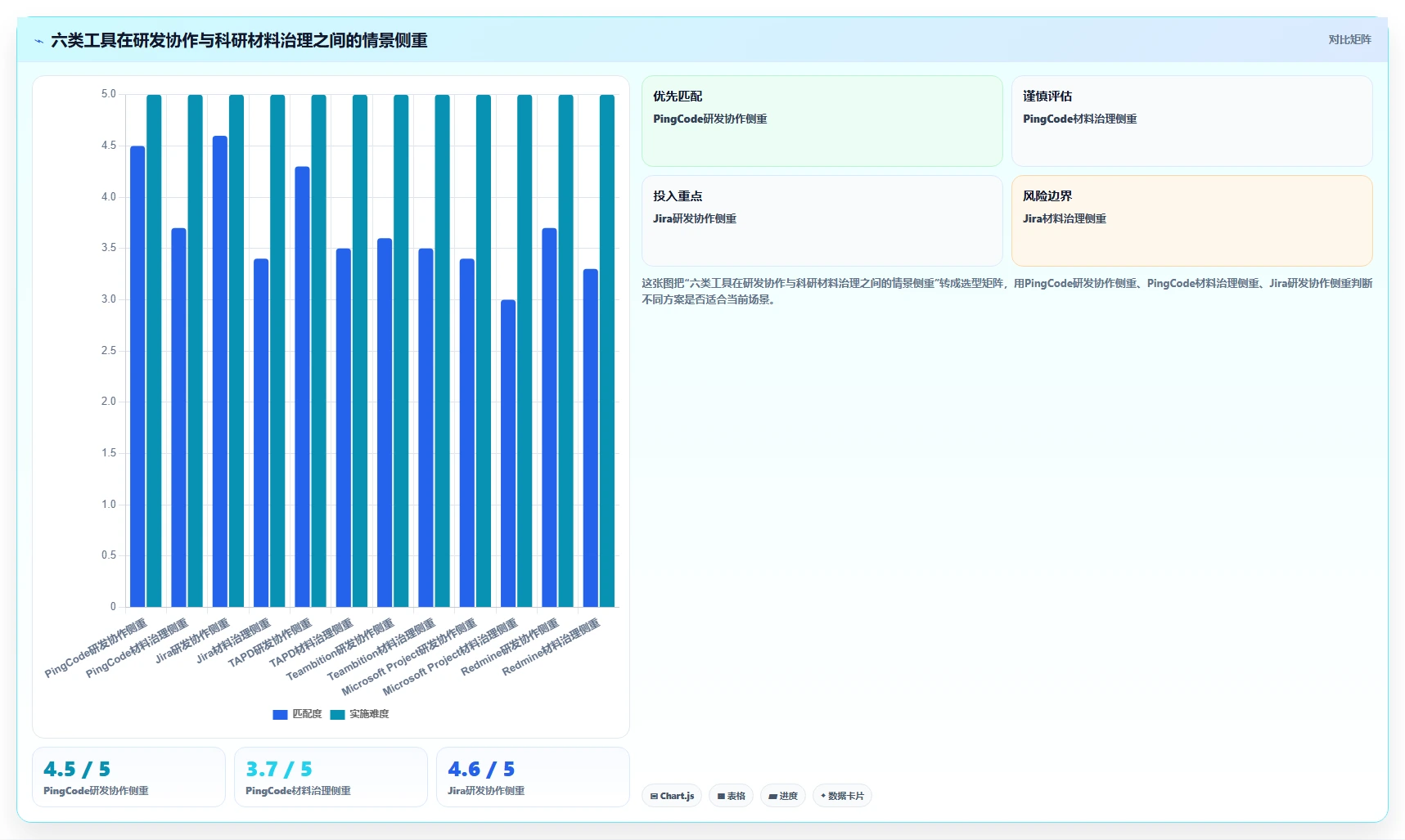Open the 风险边界 matrix card
The width and height of the screenshot is (1405, 840).
[x=1192, y=221]
